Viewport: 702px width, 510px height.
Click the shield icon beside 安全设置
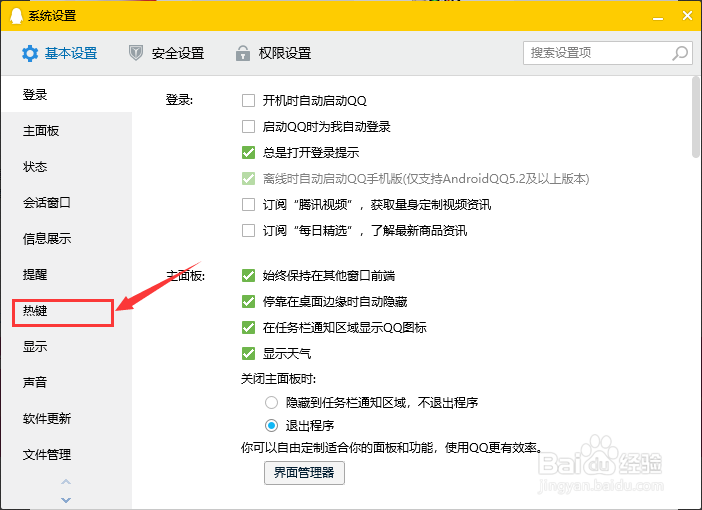point(136,53)
